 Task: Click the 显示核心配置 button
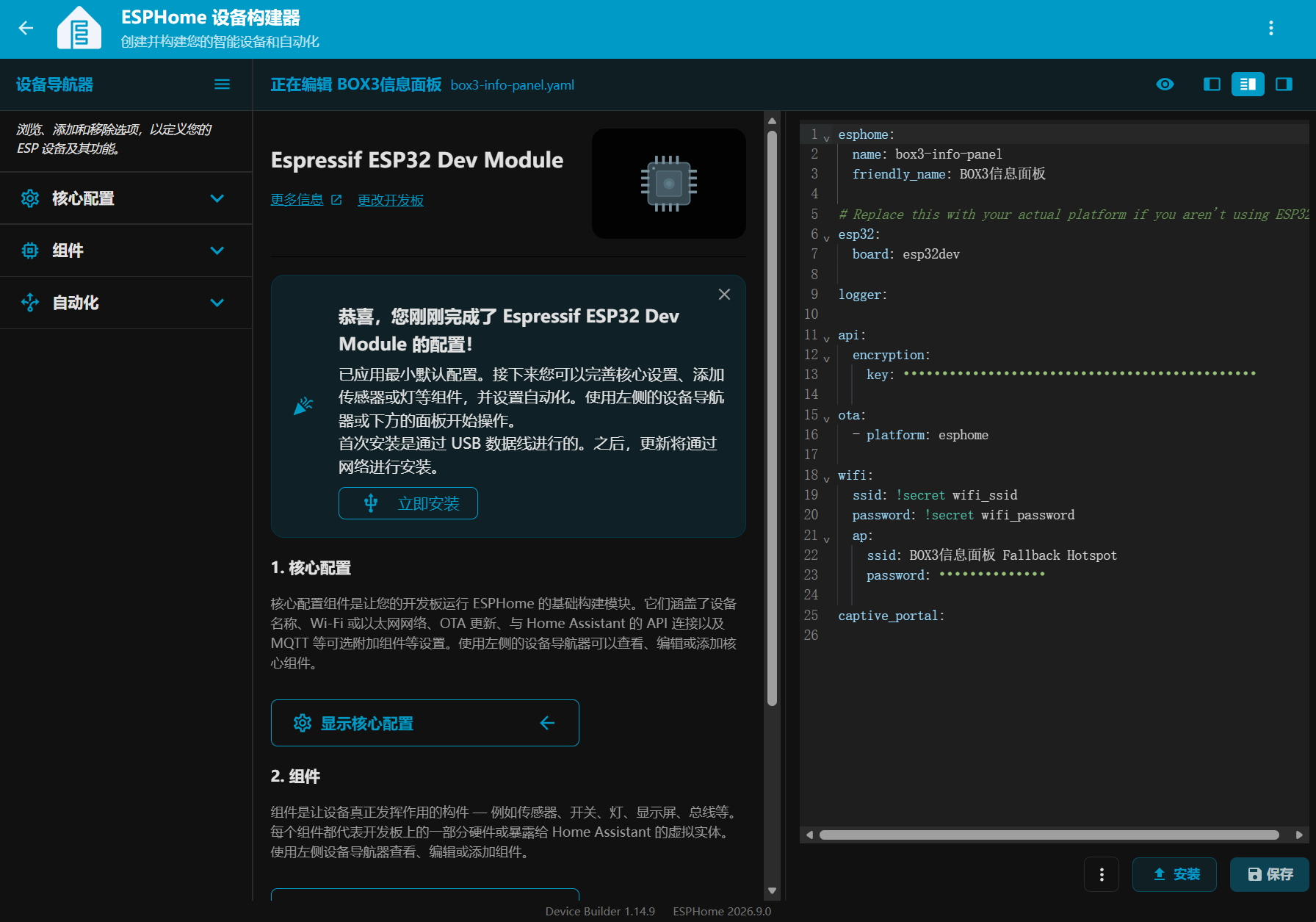click(x=425, y=723)
